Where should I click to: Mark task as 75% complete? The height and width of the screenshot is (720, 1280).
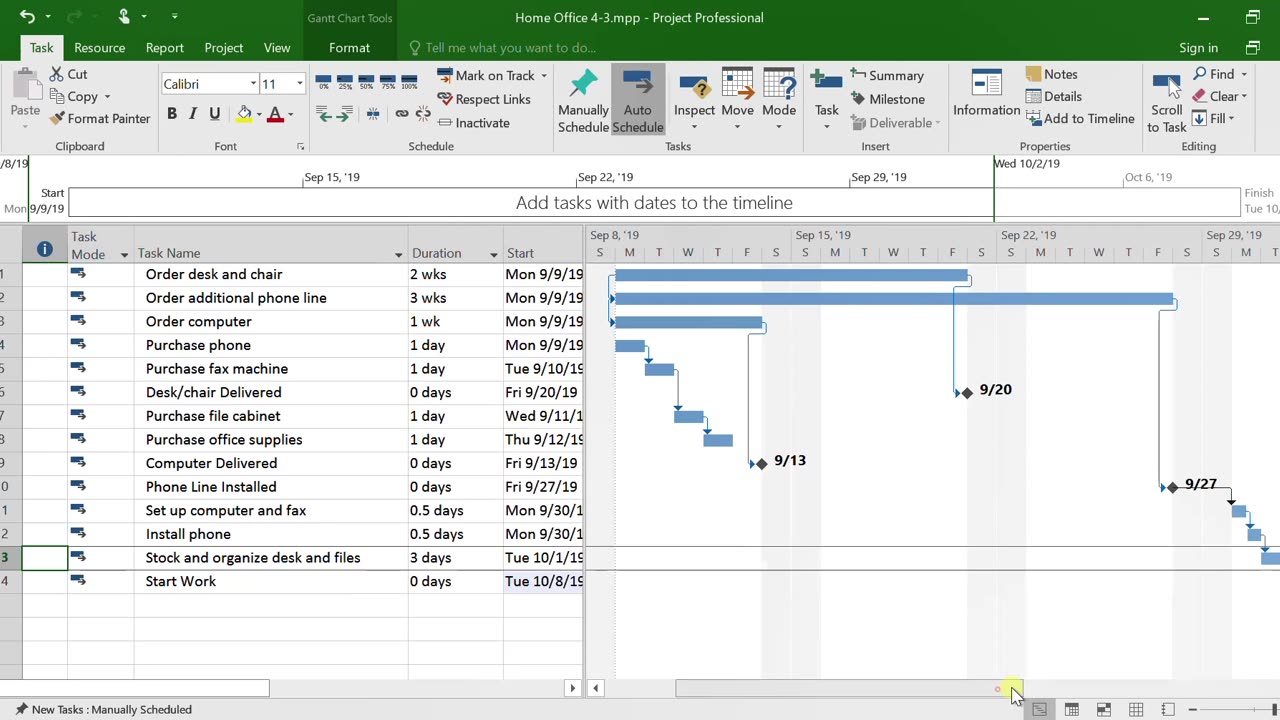[x=388, y=82]
